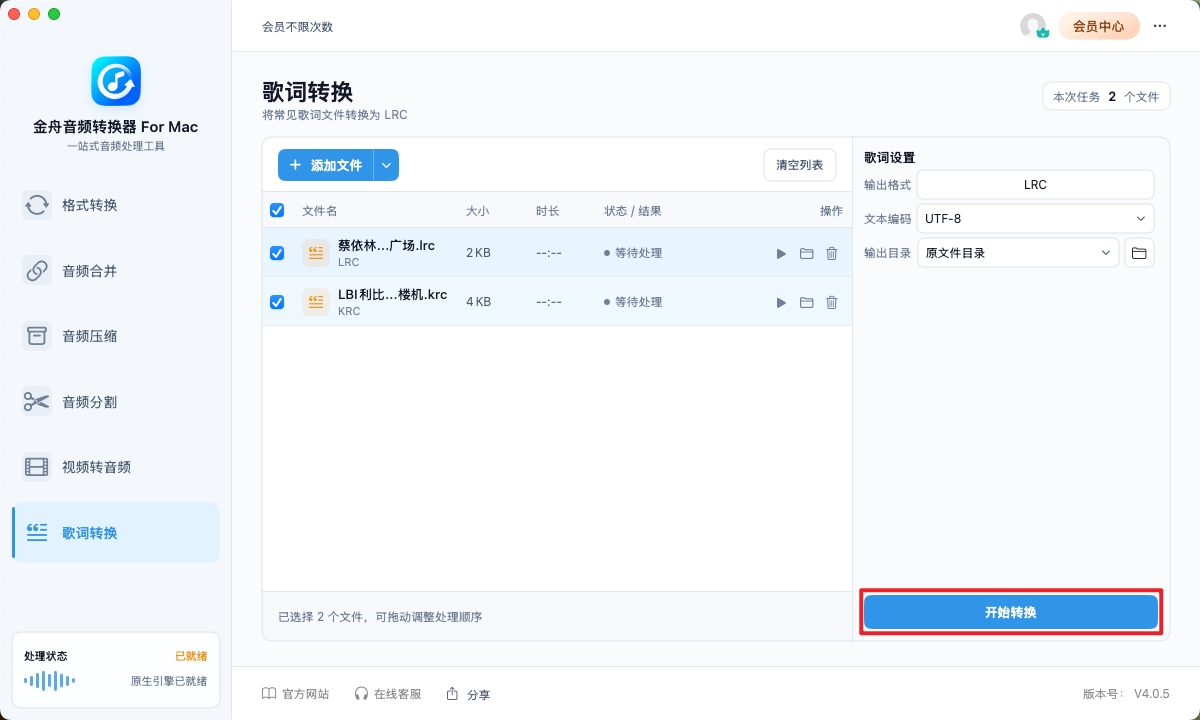Switch to 音频合并 section
Image resolution: width=1200 pixels, height=720 pixels.
pos(116,271)
